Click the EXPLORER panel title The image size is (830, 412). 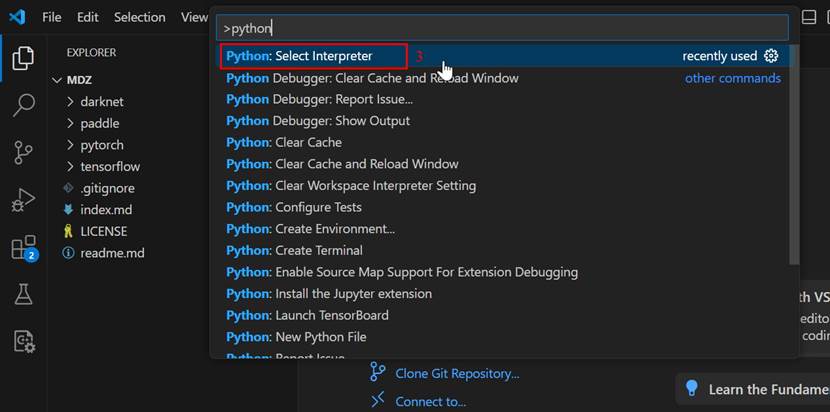(91, 52)
